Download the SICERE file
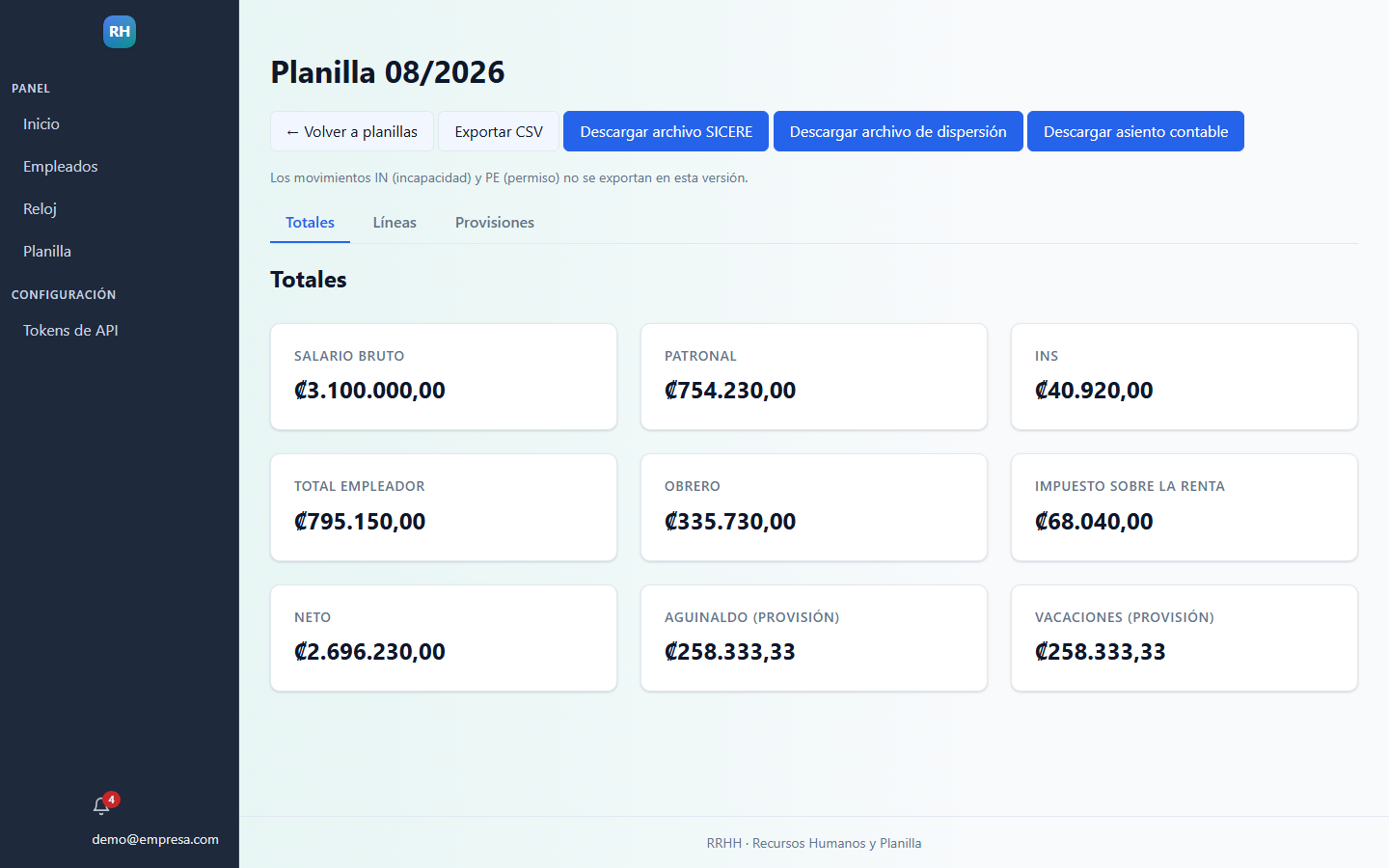 (x=667, y=131)
